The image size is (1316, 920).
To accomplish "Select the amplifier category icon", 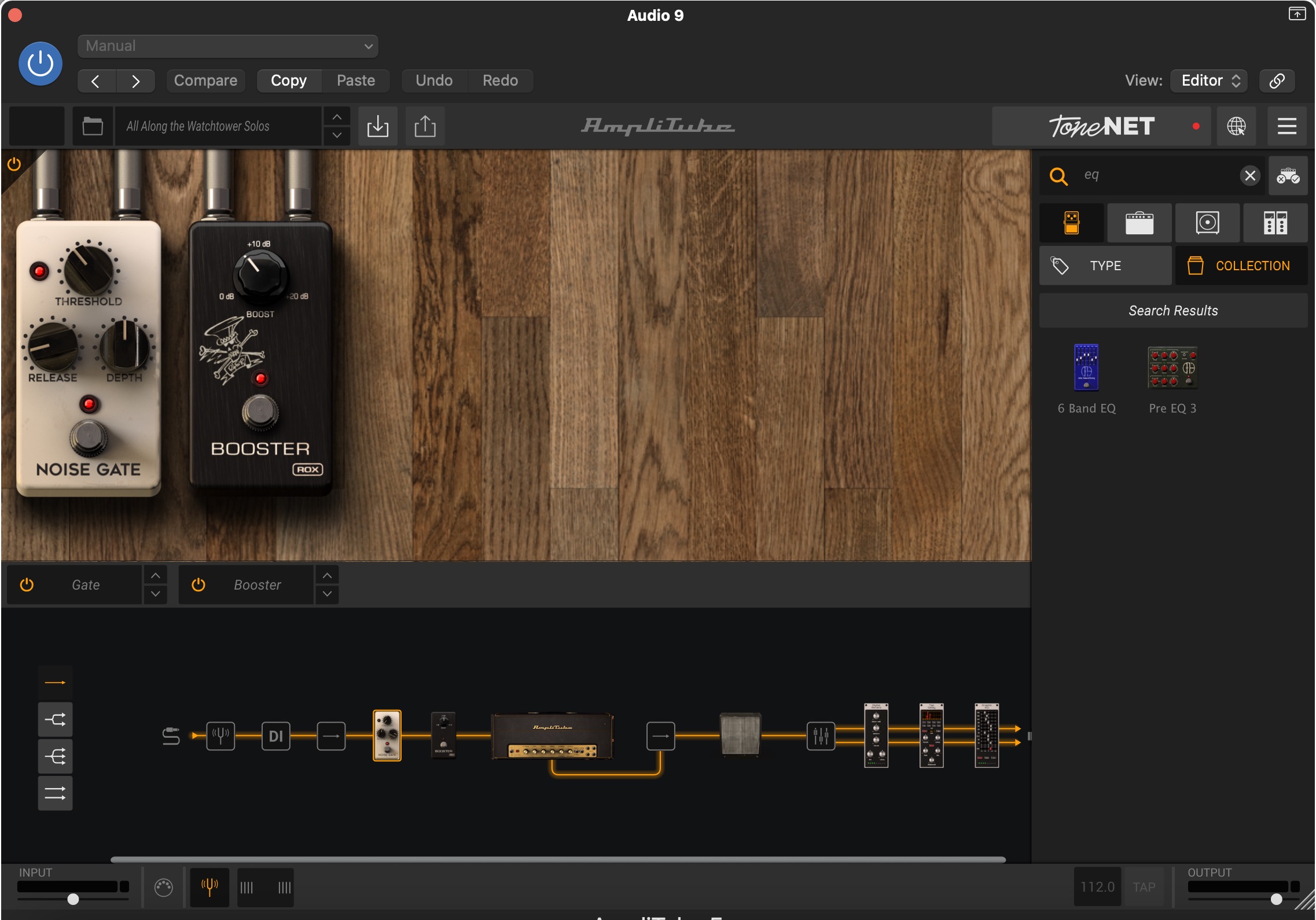I will 1139,223.
